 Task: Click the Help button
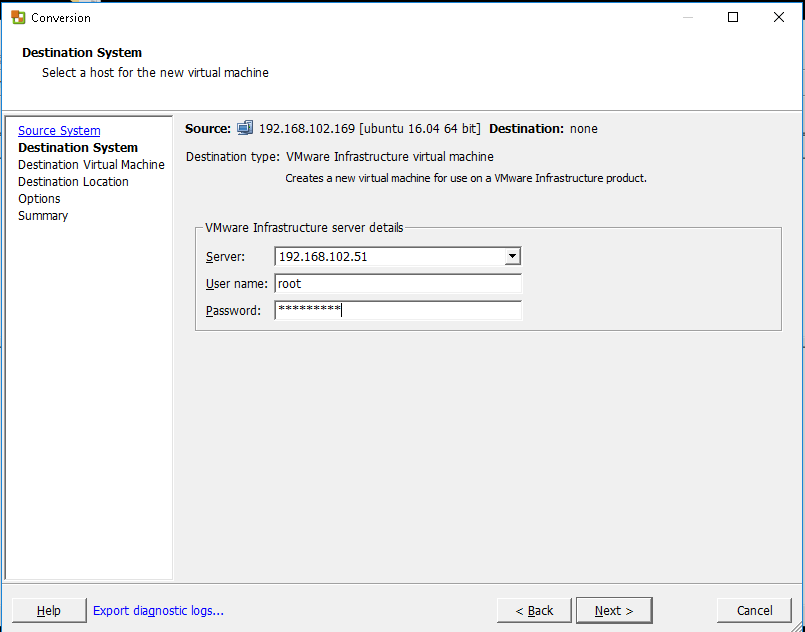pos(49,610)
